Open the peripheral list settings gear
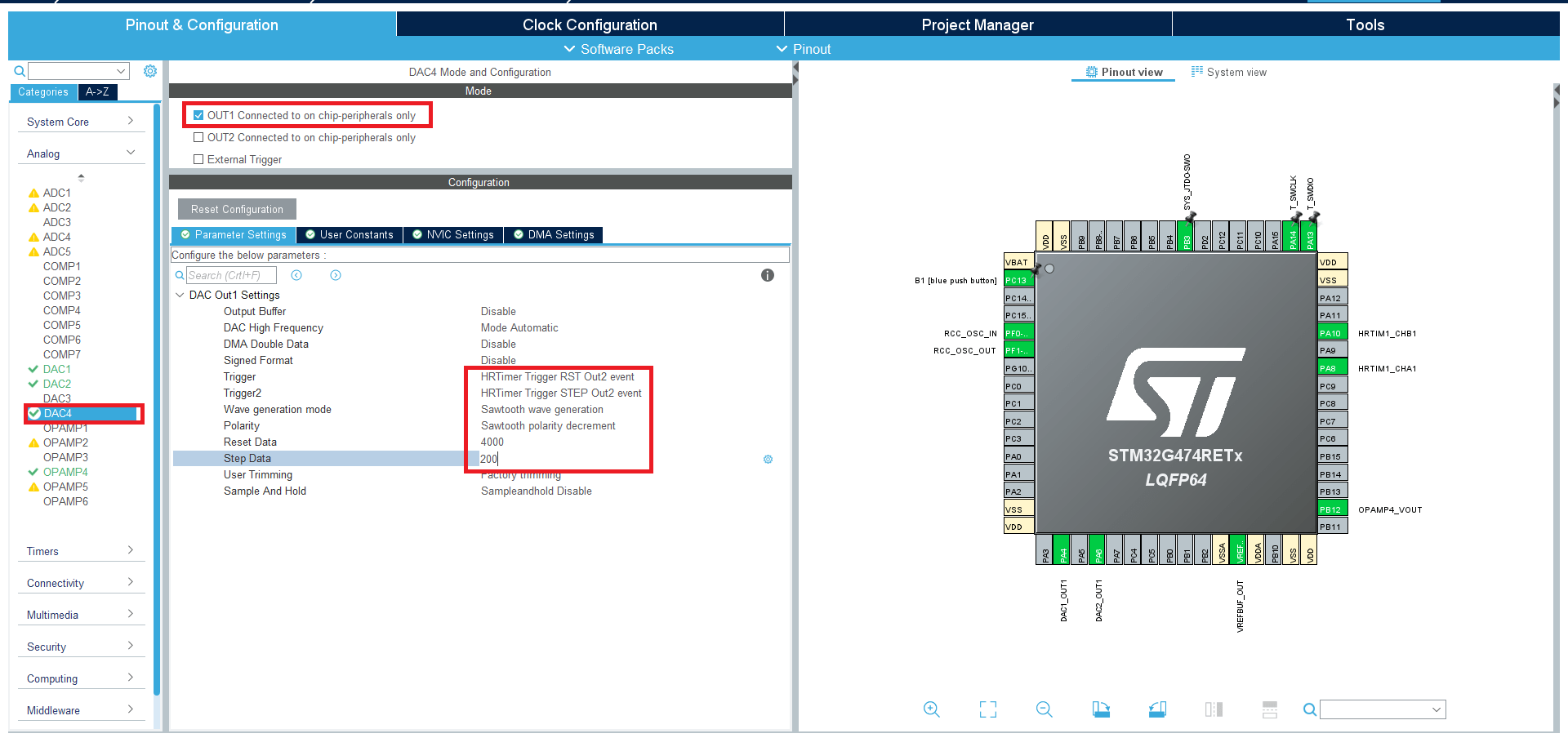 [x=150, y=71]
